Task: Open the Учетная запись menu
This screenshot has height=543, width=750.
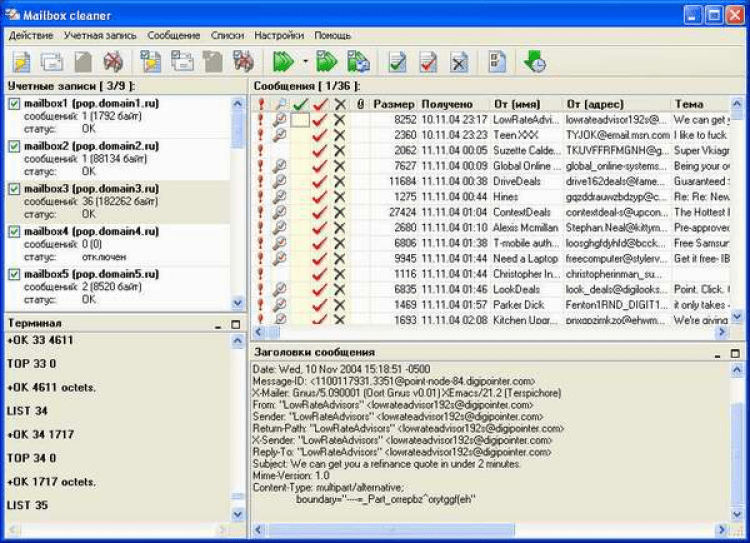Action: [x=100, y=35]
